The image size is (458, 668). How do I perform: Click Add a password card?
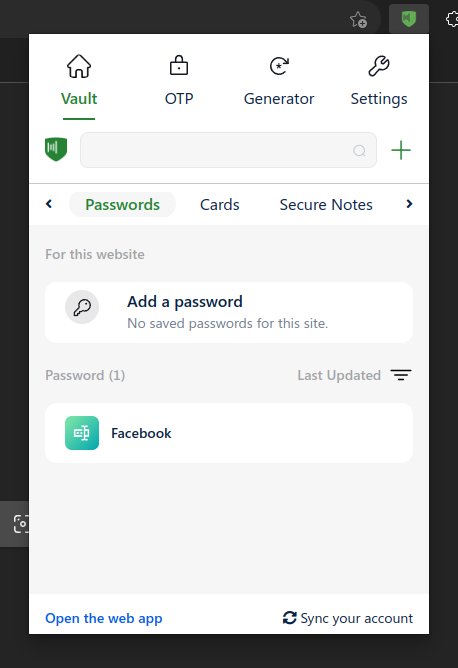point(229,312)
